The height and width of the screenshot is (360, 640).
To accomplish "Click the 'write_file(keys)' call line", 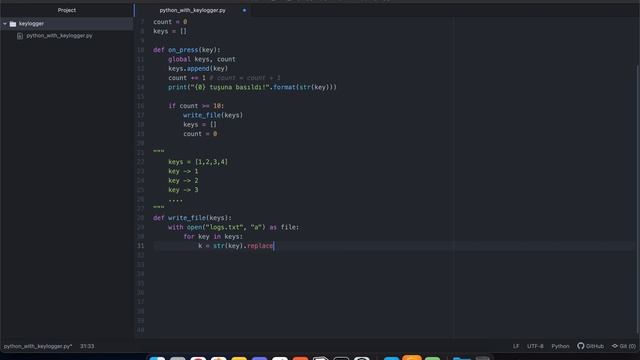I will pos(213,115).
